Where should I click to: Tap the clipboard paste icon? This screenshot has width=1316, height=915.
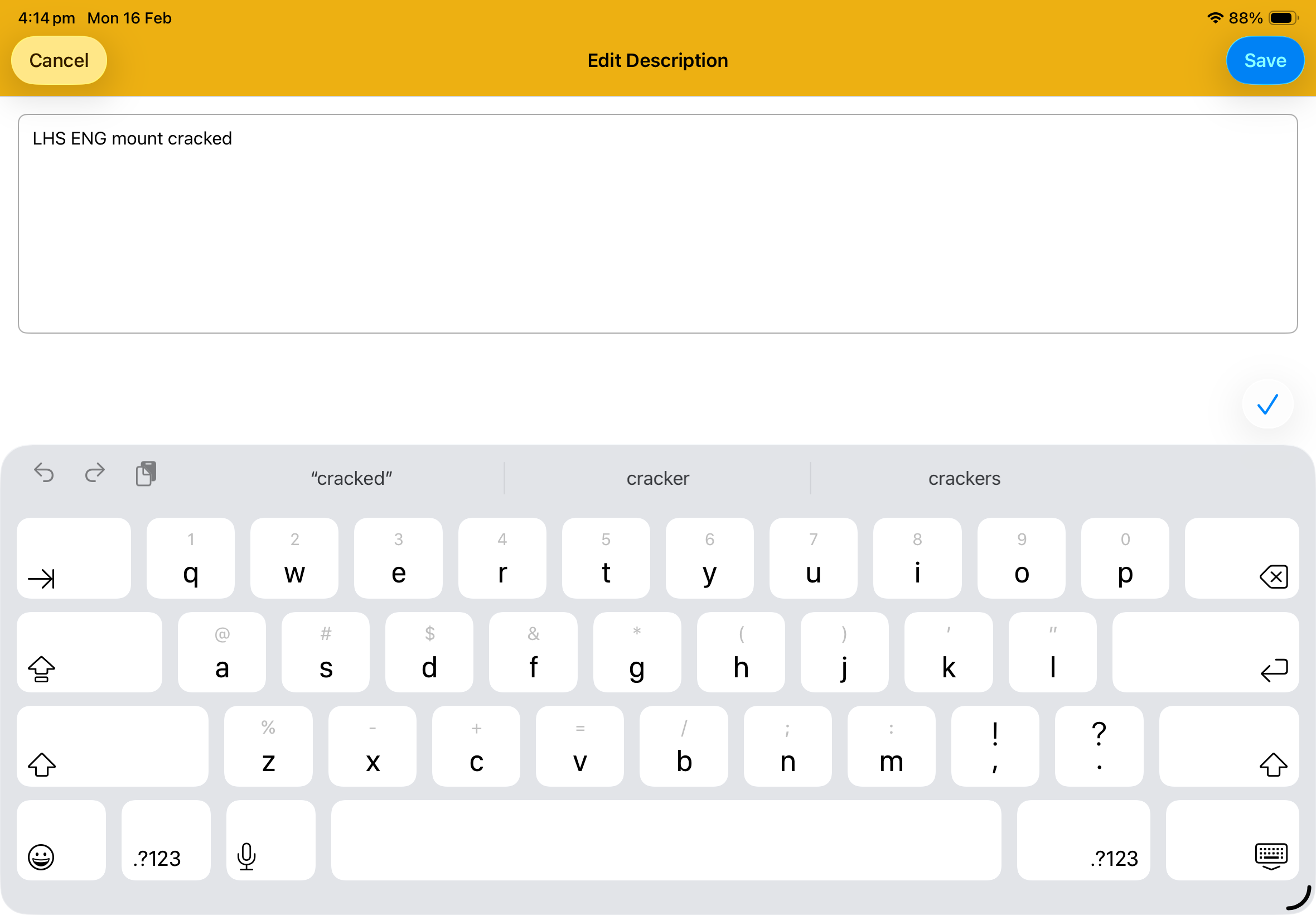click(146, 474)
